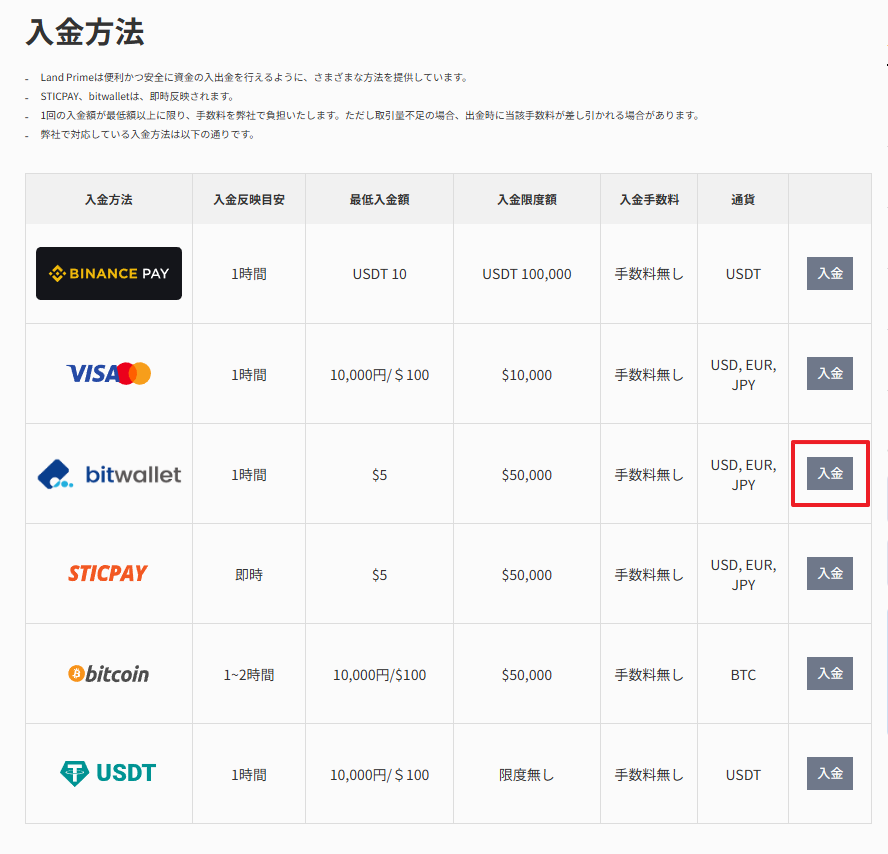The image size is (888, 854).
Task: Click the 1時間 cell in bitwallet row
Action: pyautogui.click(x=249, y=475)
